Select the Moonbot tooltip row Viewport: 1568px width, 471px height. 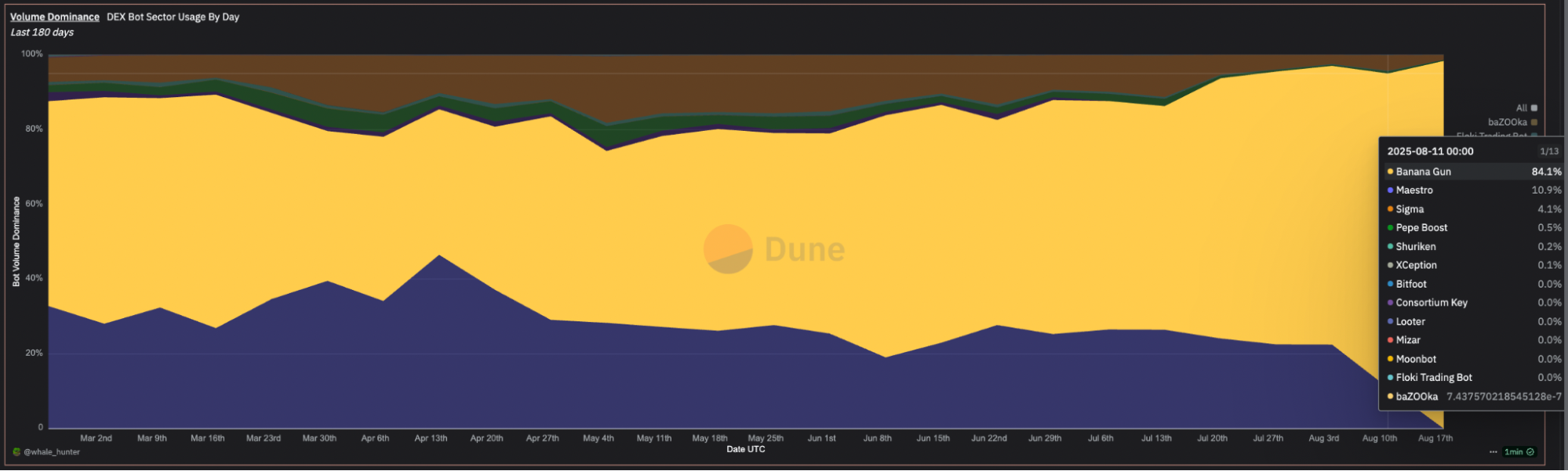(1473, 359)
